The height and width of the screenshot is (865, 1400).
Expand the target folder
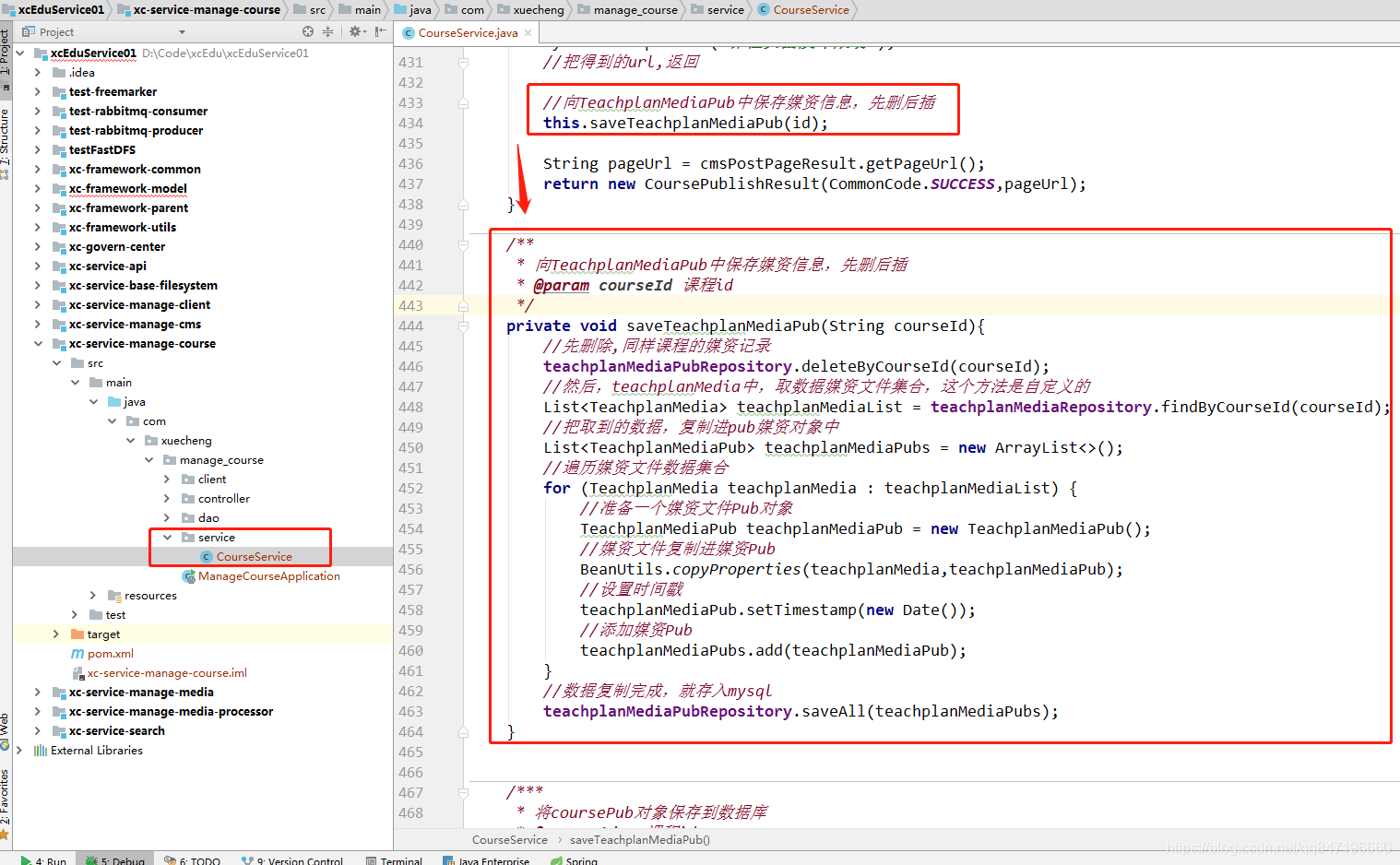coord(56,634)
